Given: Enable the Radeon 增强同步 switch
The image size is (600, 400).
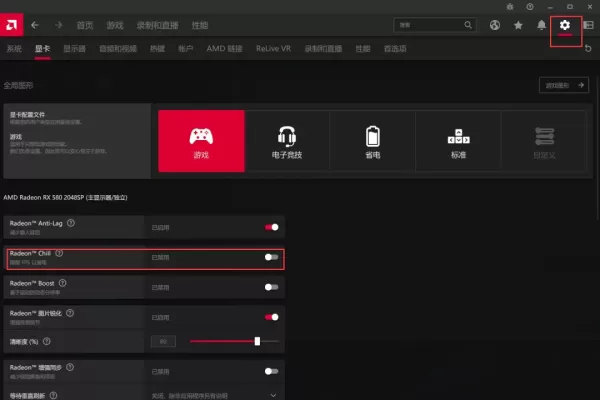Looking at the screenshot, I should [x=272, y=371].
